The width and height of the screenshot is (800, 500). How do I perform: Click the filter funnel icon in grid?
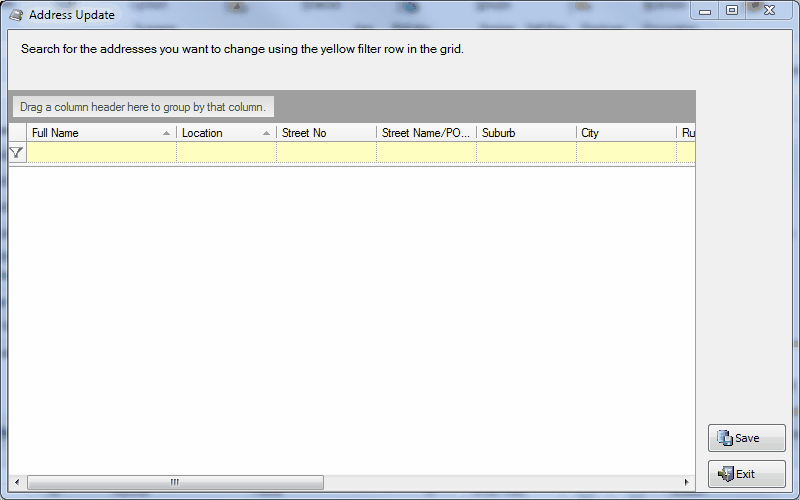click(x=16, y=152)
